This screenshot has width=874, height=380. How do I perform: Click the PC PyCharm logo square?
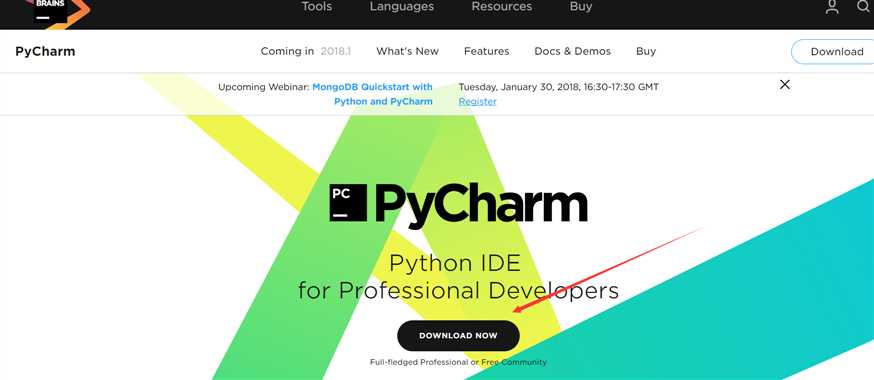click(348, 203)
